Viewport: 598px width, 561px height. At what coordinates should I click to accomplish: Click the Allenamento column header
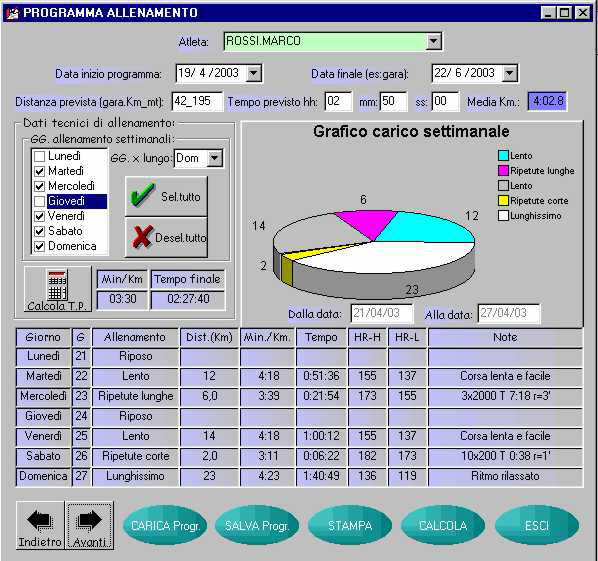135,337
